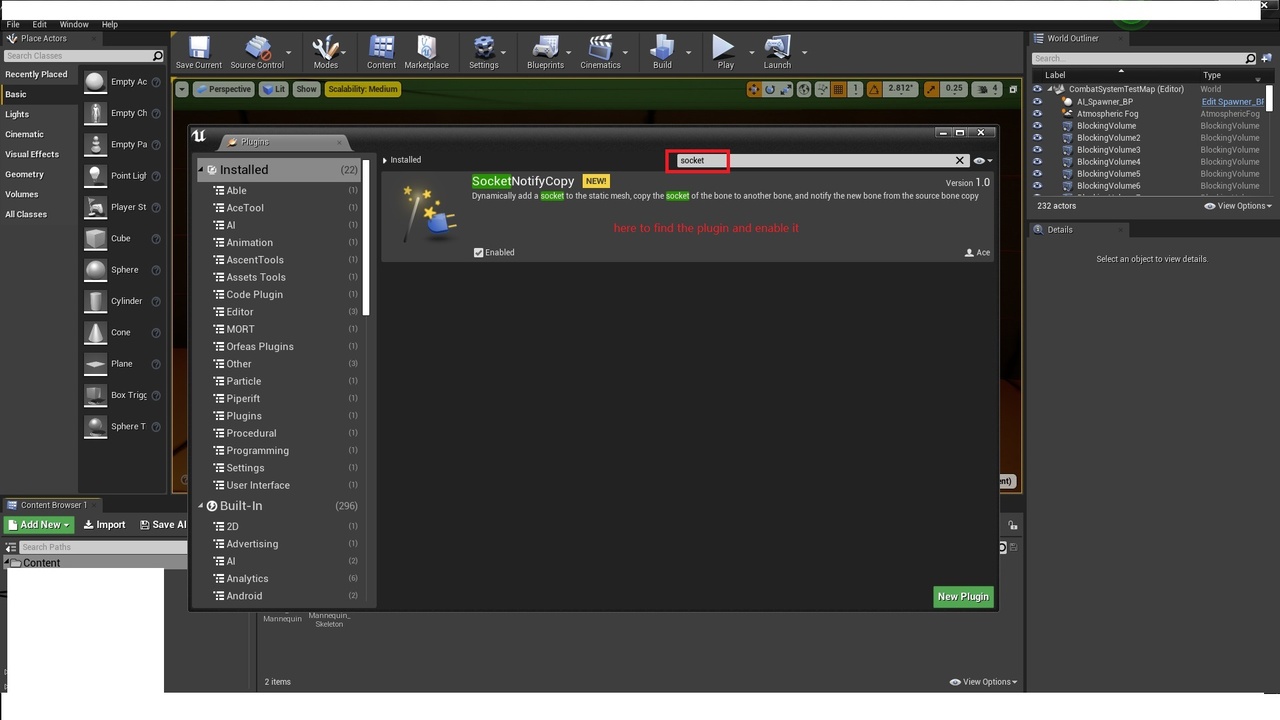Open the Edit menu
Viewport: 1280px width, 720px height.
pos(39,24)
